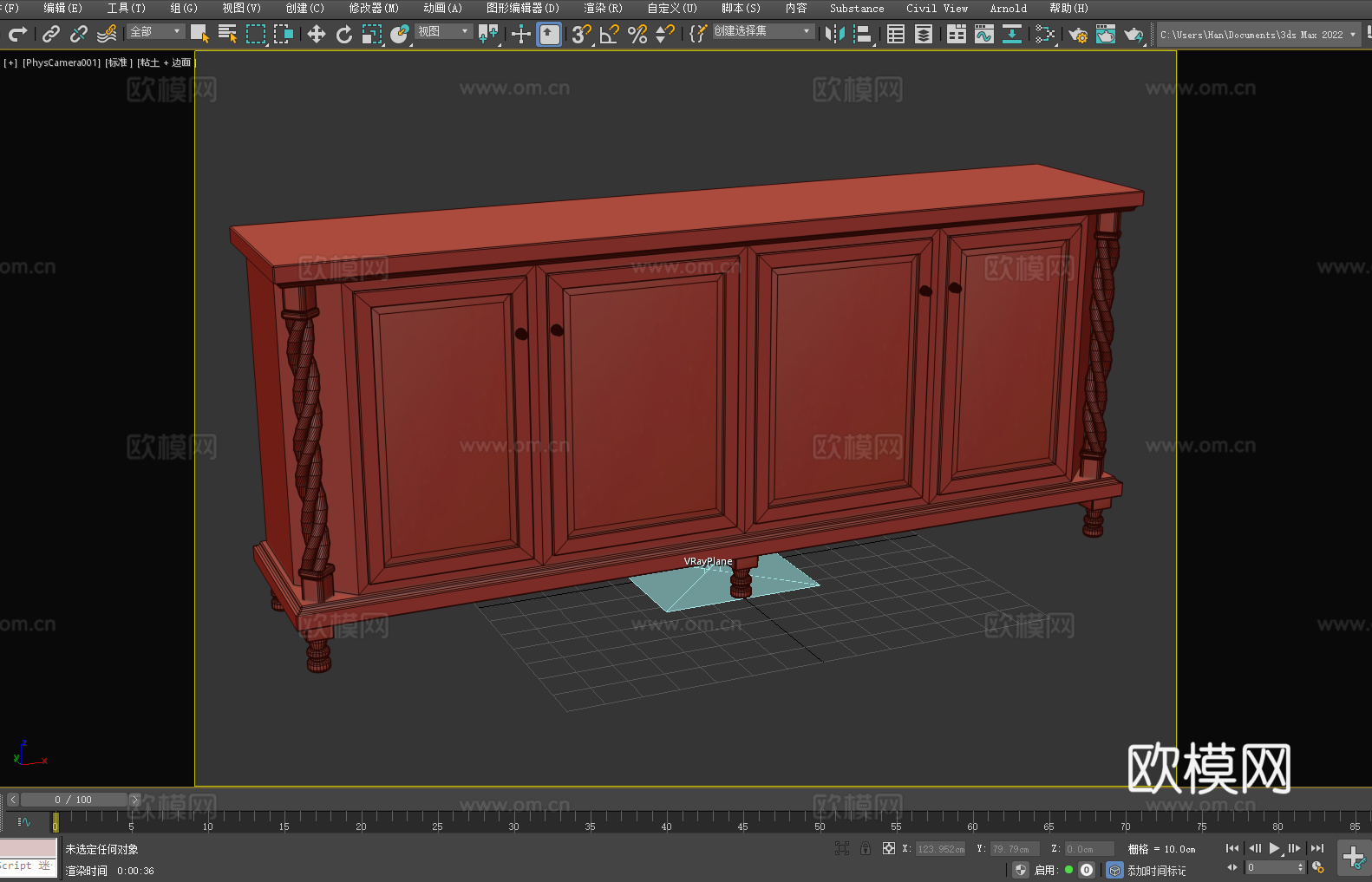
Task: Activate the Select Object tool
Action: [x=199, y=34]
